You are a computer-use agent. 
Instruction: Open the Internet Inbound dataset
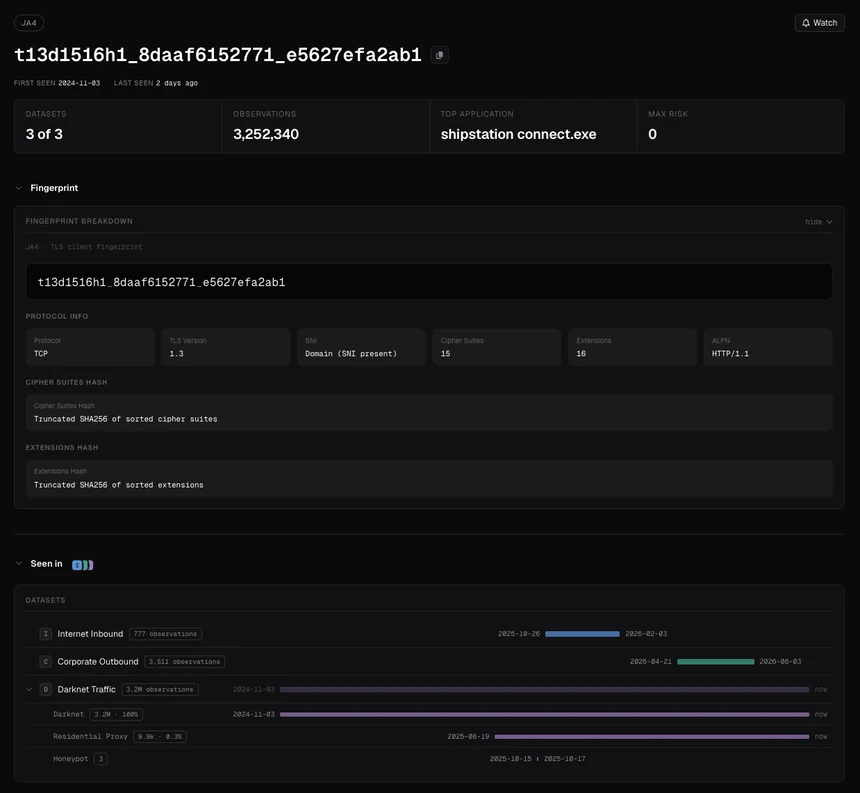click(x=90, y=634)
